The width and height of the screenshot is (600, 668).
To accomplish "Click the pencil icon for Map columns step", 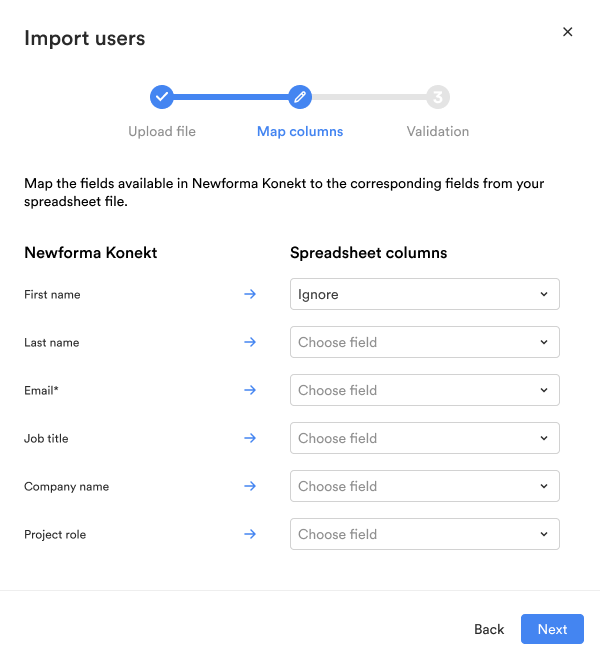I will click(300, 97).
